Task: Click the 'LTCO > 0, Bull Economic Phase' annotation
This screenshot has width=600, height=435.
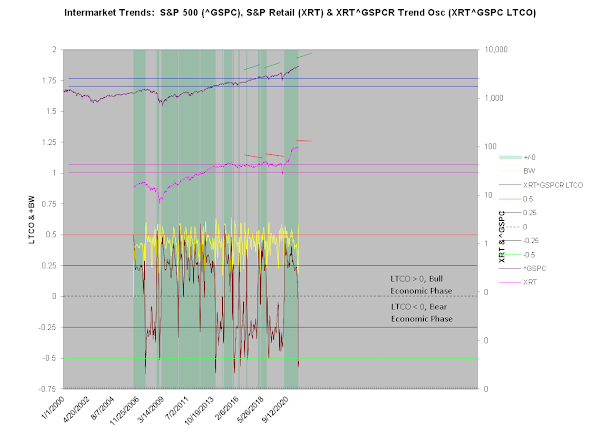Action: point(421,285)
